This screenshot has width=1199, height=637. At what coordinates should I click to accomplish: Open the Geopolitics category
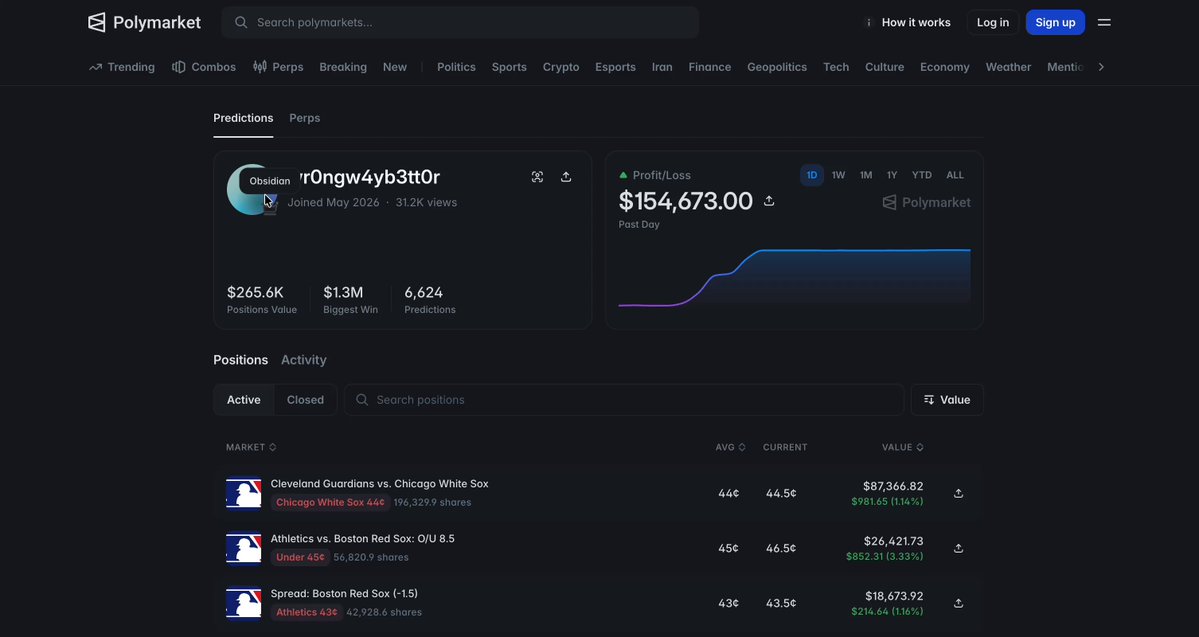click(777, 67)
